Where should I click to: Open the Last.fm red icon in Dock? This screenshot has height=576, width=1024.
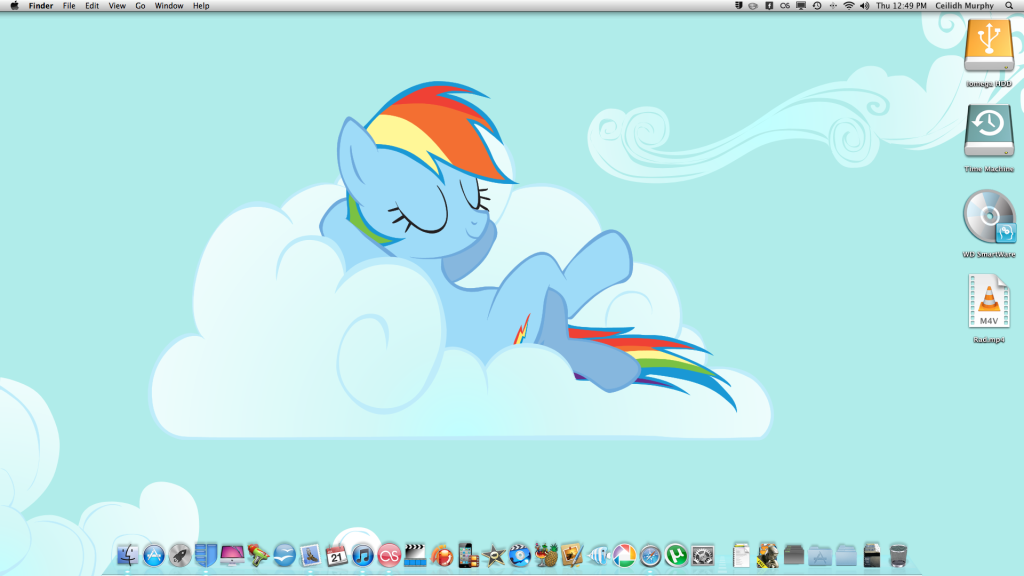point(389,556)
